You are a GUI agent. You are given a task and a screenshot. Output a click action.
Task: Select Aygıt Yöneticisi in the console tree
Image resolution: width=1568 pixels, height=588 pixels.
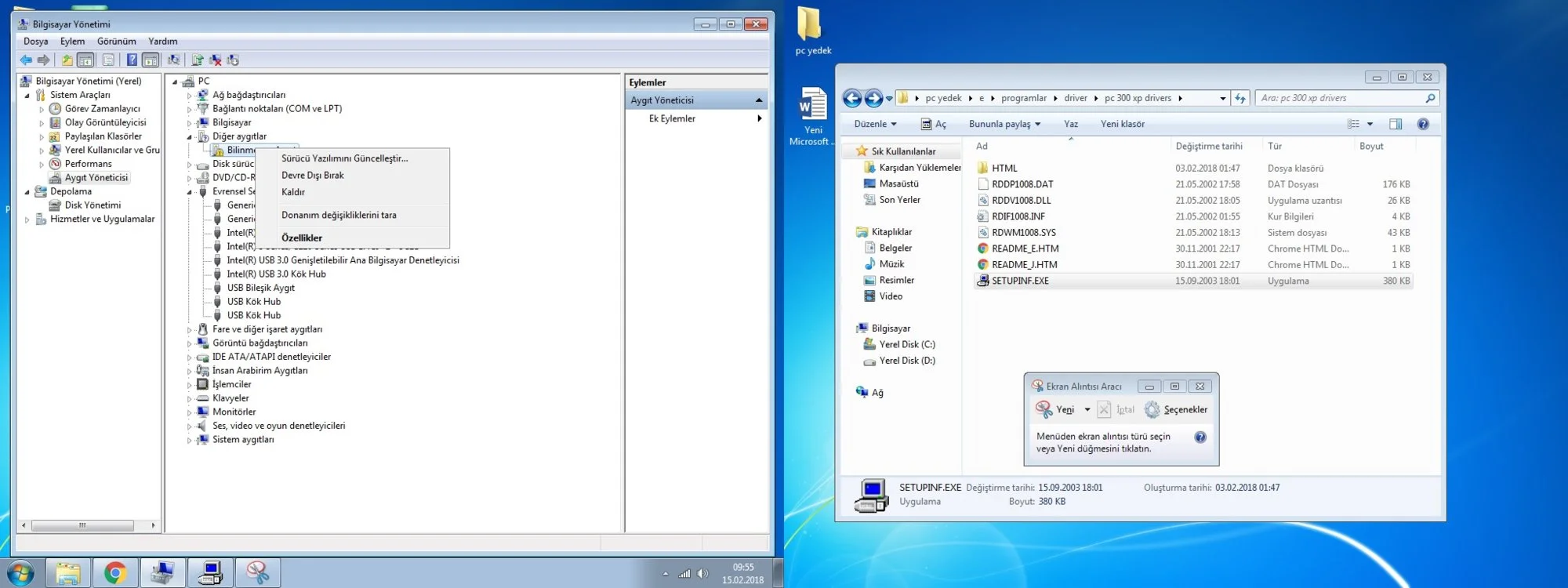tap(96, 178)
